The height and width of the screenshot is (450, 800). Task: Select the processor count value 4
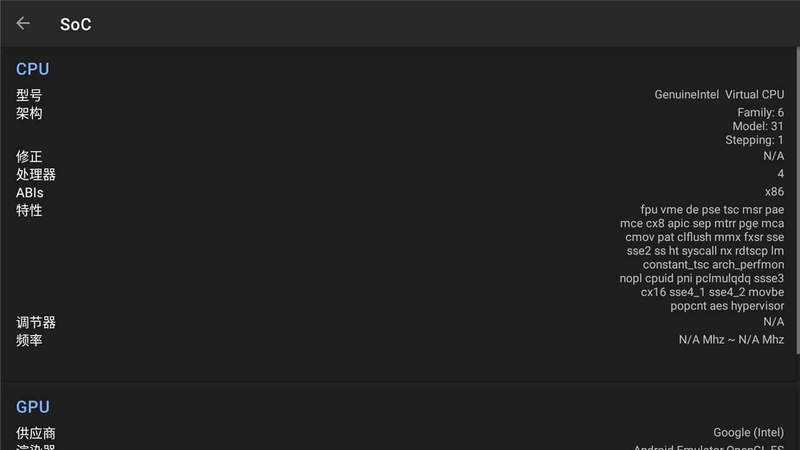click(781, 173)
